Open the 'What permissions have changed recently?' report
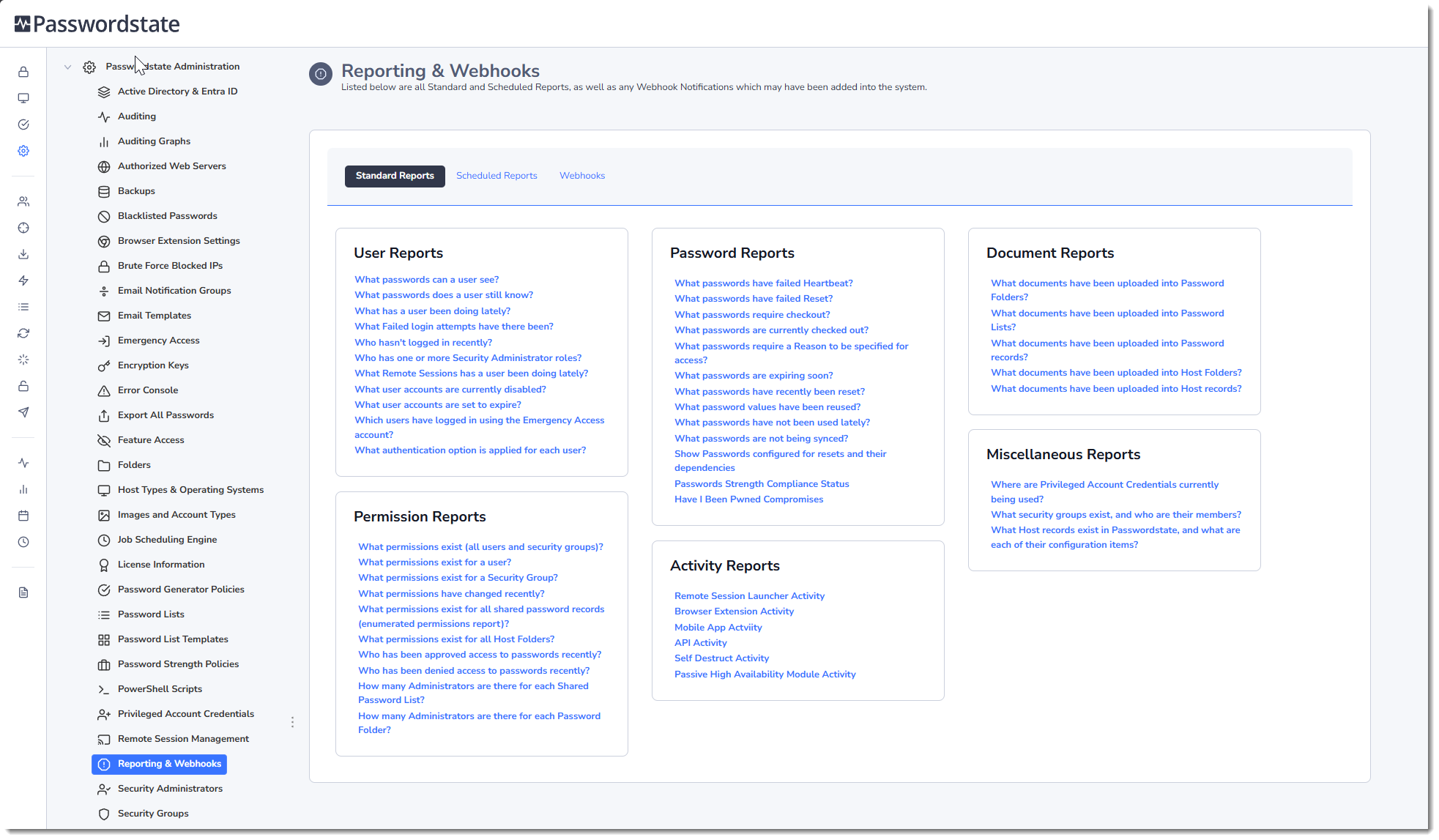Screen dimensions: 1439x840 451,594
